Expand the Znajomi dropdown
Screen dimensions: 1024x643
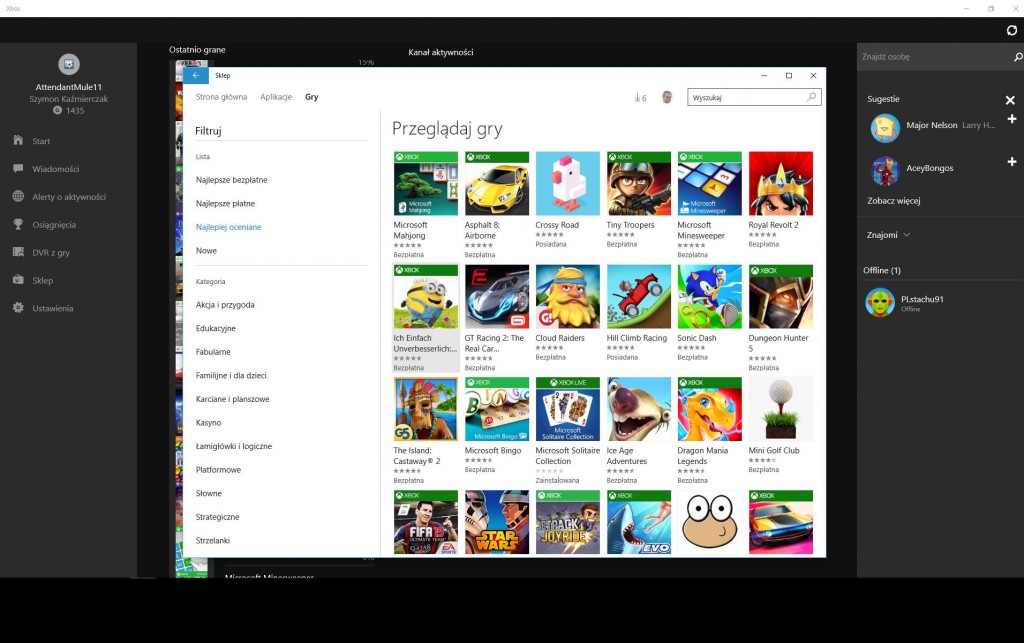point(888,235)
